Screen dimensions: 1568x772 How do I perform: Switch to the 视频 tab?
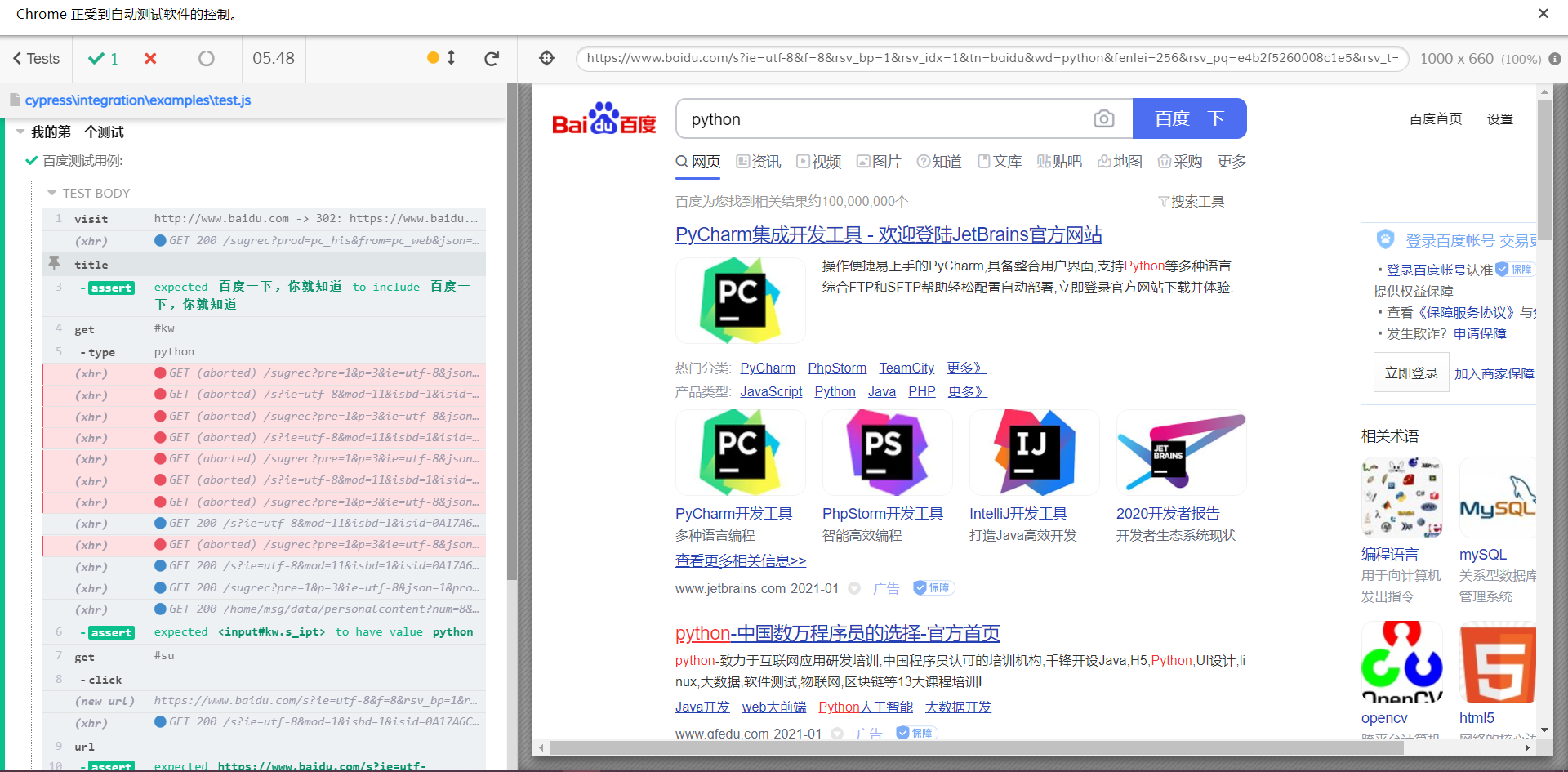(819, 162)
